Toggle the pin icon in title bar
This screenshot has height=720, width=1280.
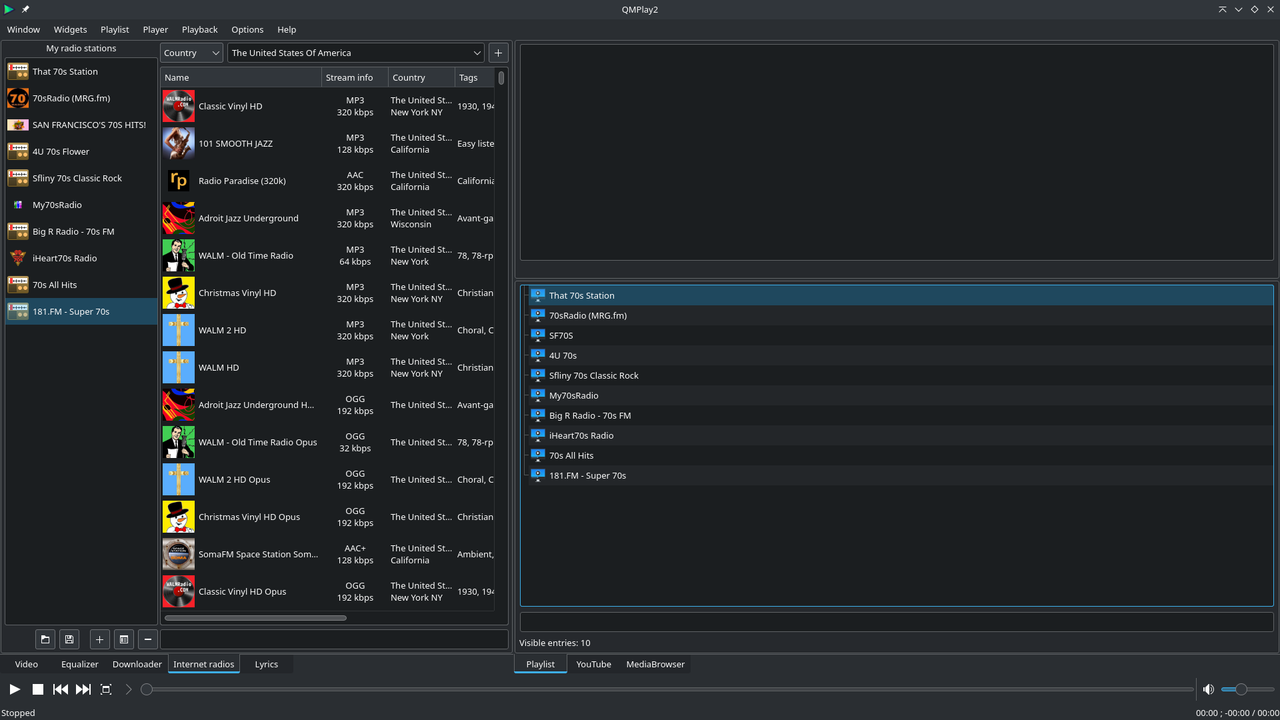(x=26, y=9)
